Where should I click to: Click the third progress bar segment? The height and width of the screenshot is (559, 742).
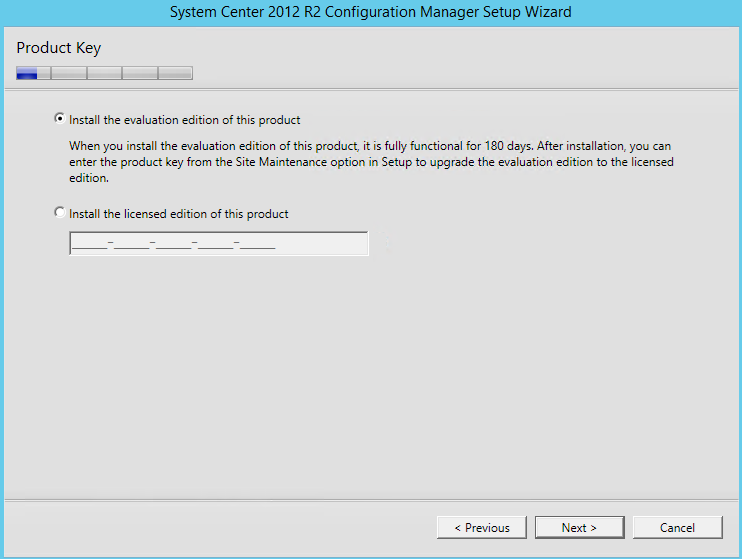[105, 73]
